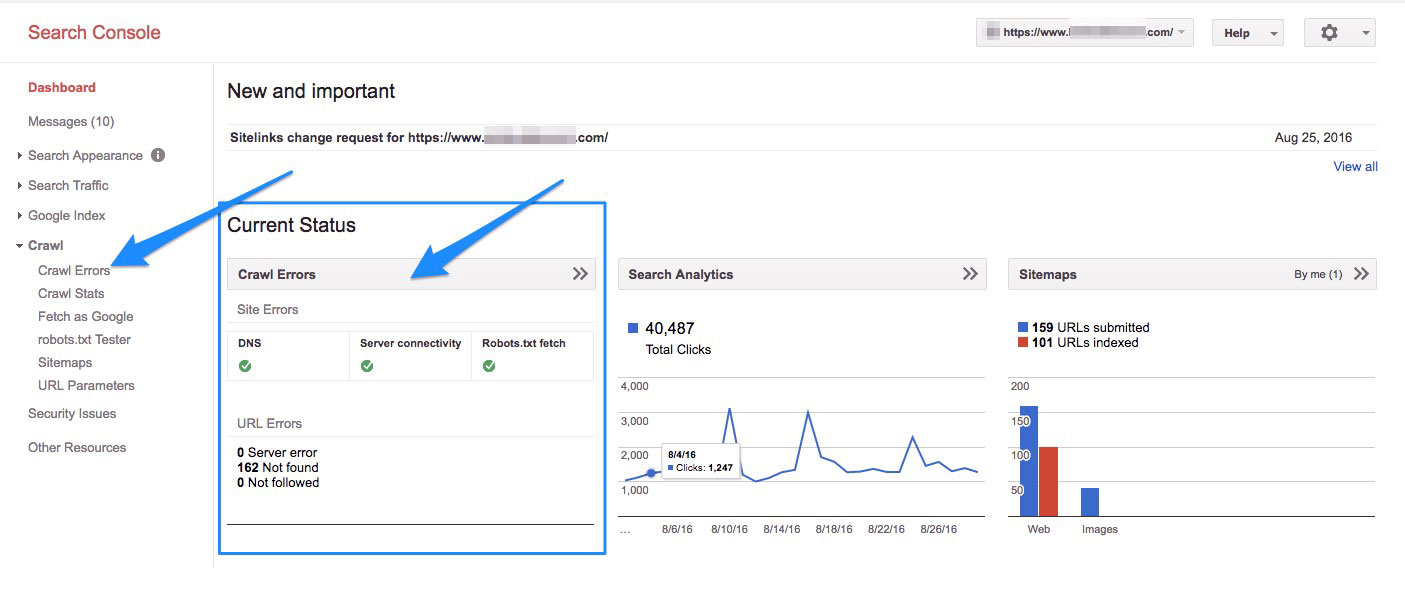Screen dimensions: 1405x602
Task: Click the red URLs indexed legend swatch
Action: click(1023, 343)
